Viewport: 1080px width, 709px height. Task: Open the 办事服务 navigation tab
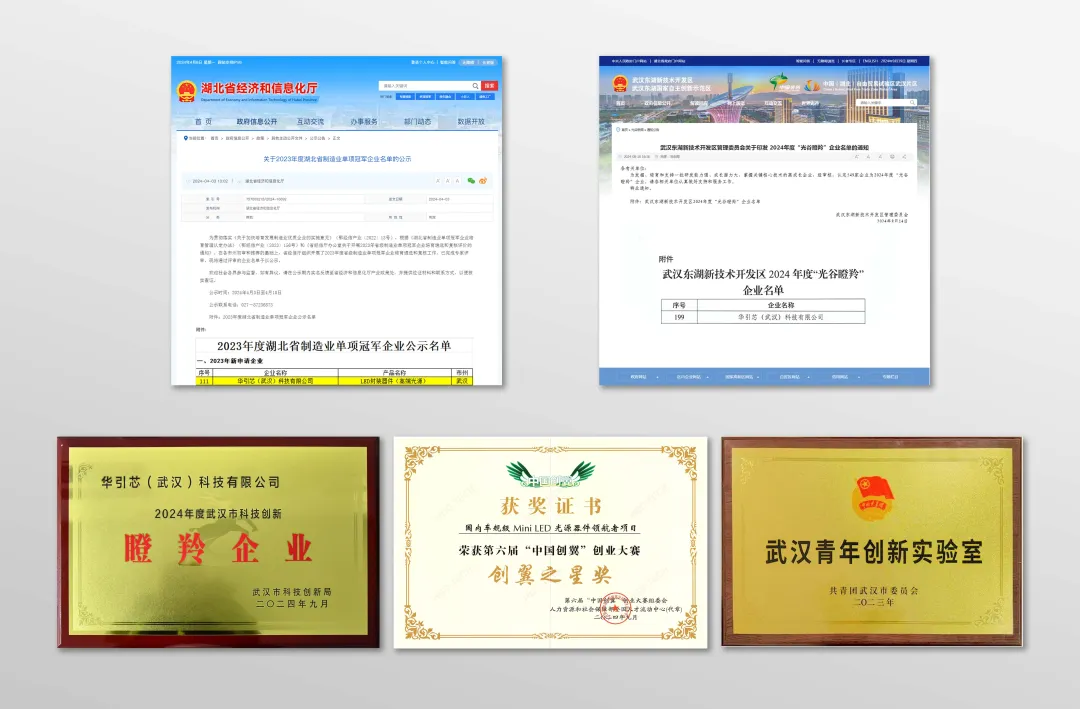(364, 121)
